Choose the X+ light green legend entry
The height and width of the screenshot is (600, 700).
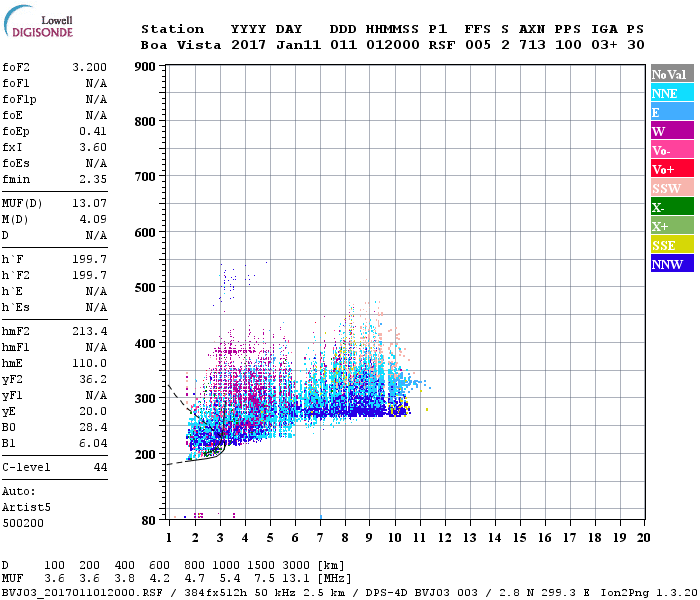click(x=670, y=226)
